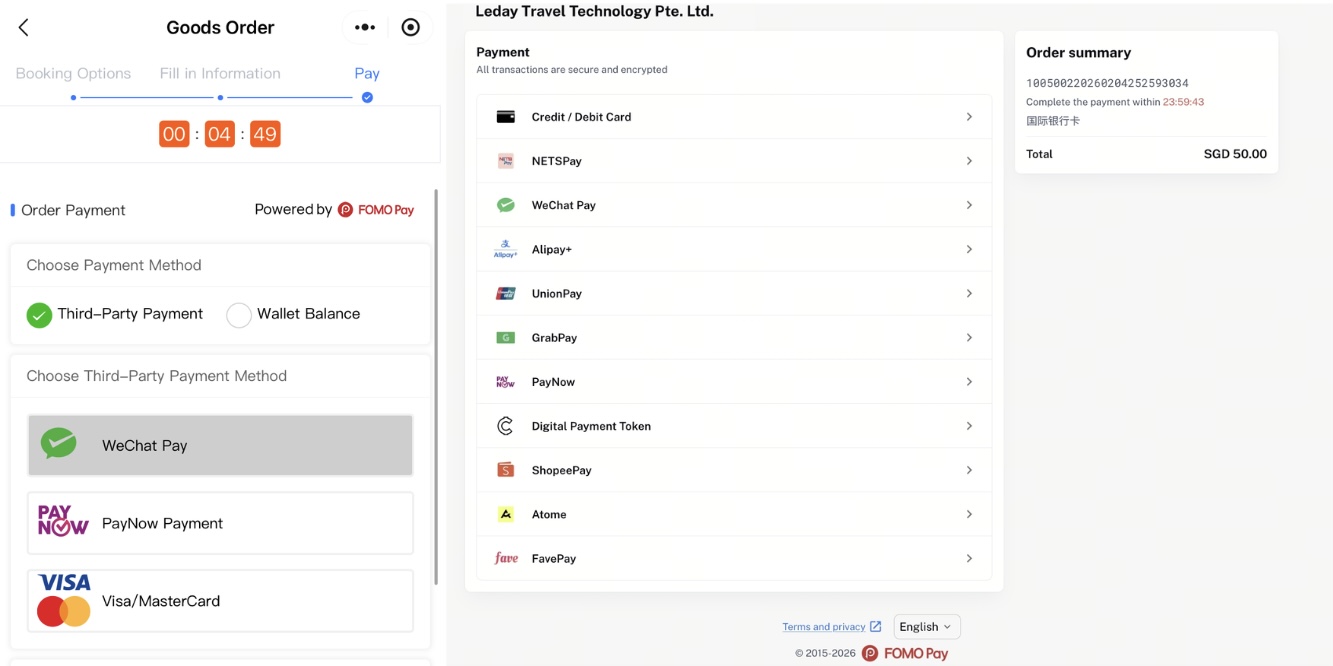Select the Wallet Balance radio option
1333x666 pixels.
[239, 315]
